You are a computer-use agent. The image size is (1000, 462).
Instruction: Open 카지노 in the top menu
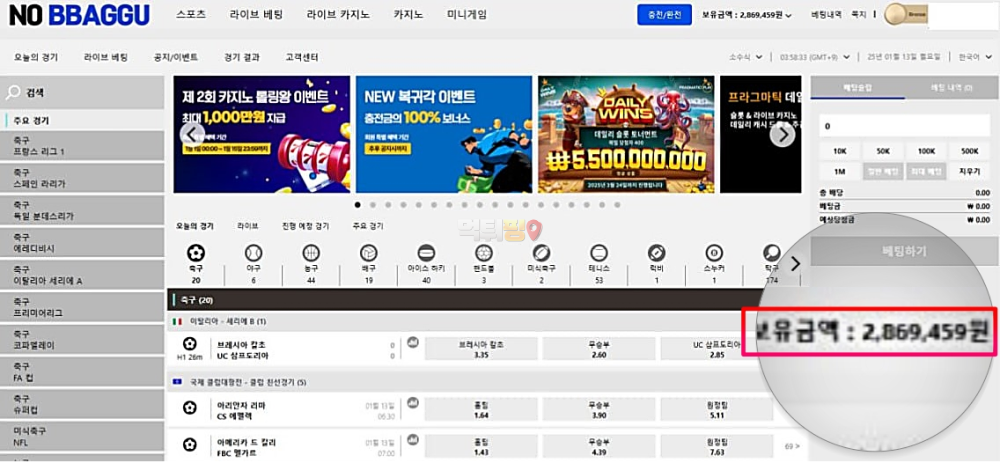tap(408, 14)
